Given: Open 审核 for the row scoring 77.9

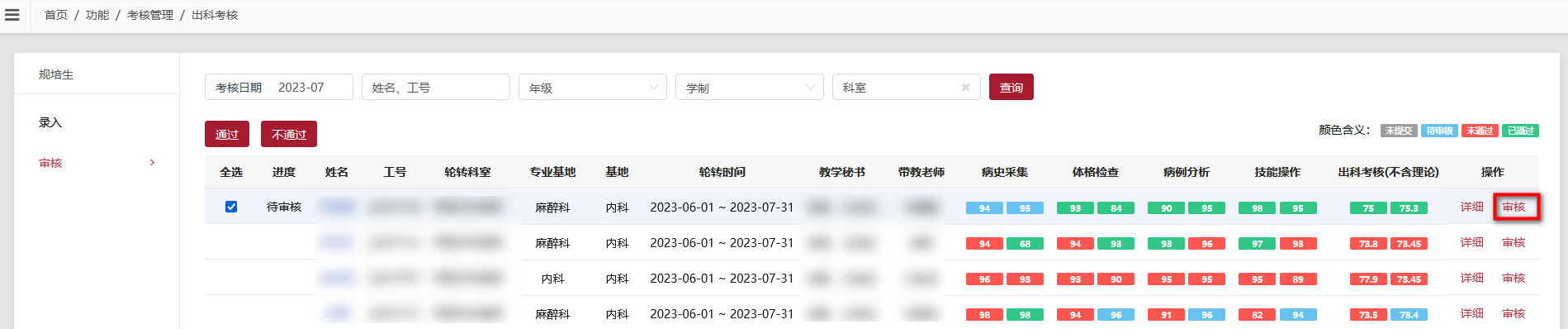Looking at the screenshot, I should point(1514,278).
